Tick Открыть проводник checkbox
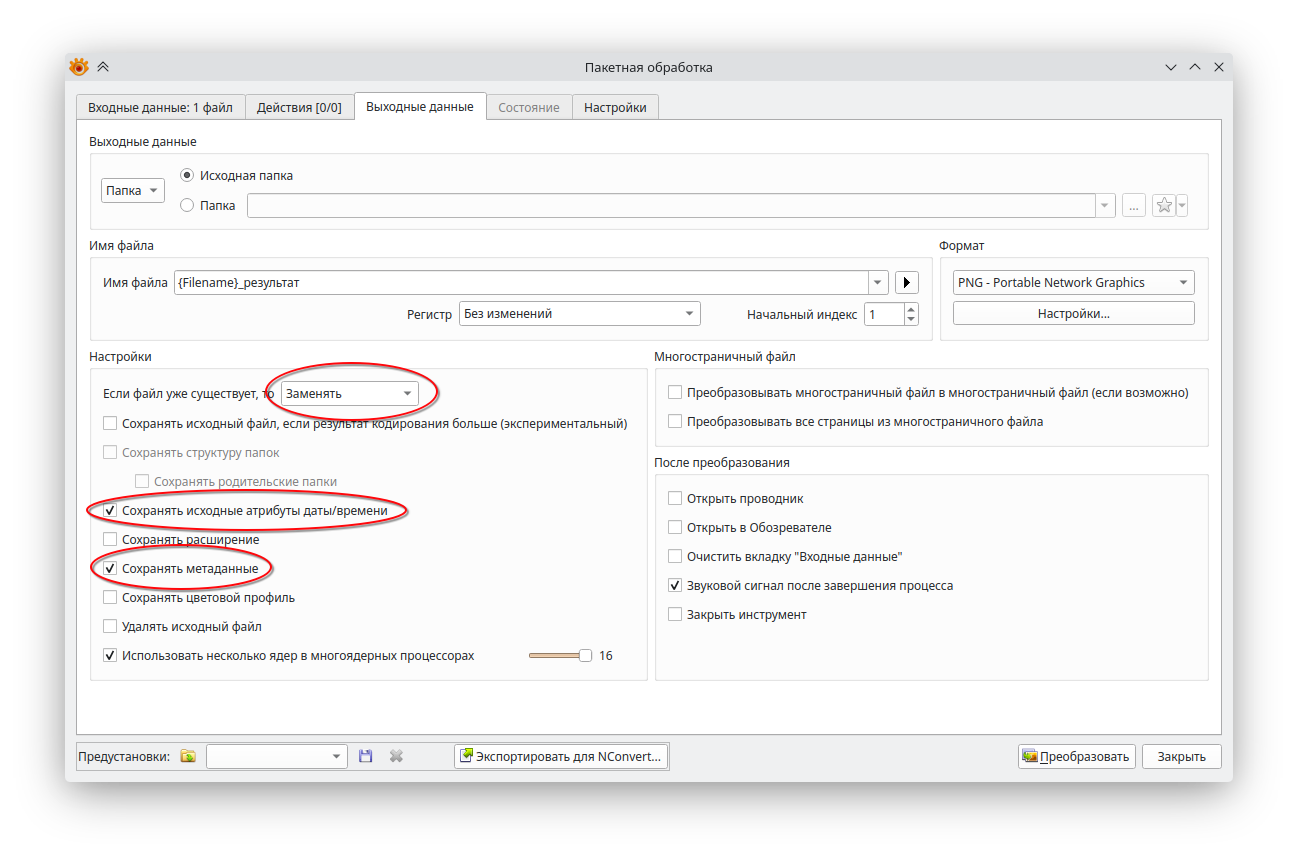The height and width of the screenshot is (859, 1298). [675, 499]
